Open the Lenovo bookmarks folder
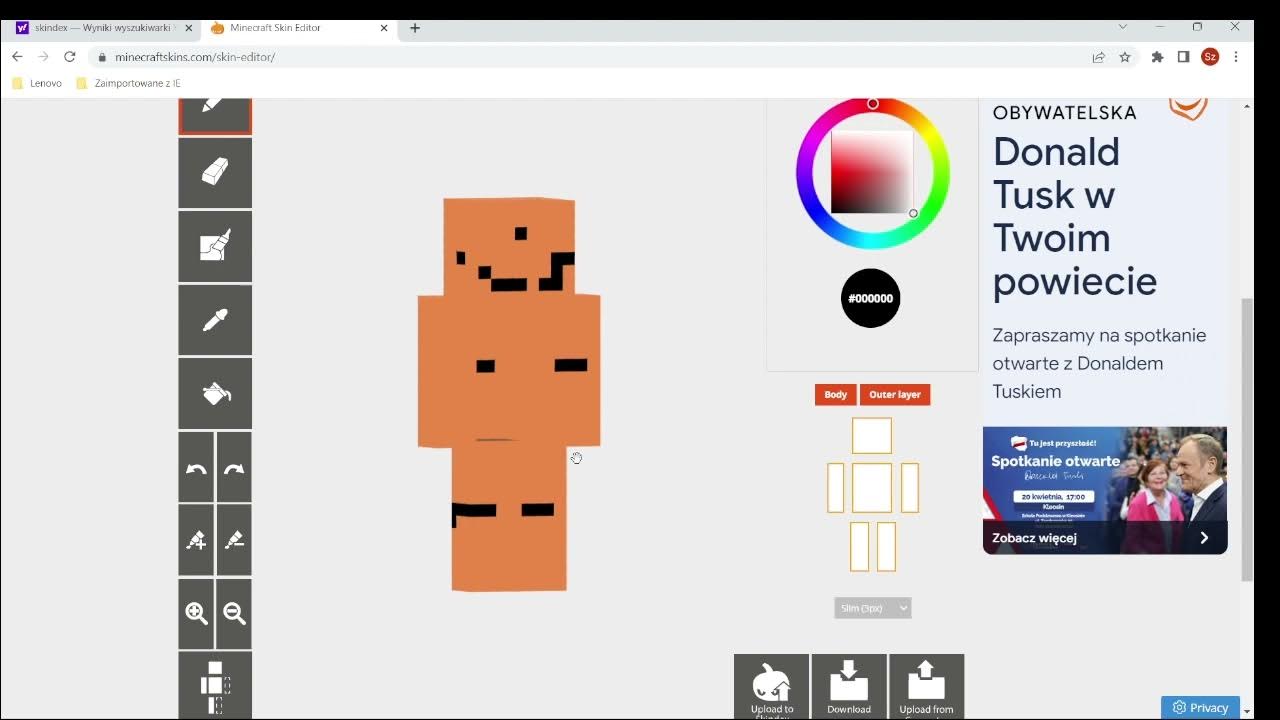1280x720 pixels. coord(37,83)
